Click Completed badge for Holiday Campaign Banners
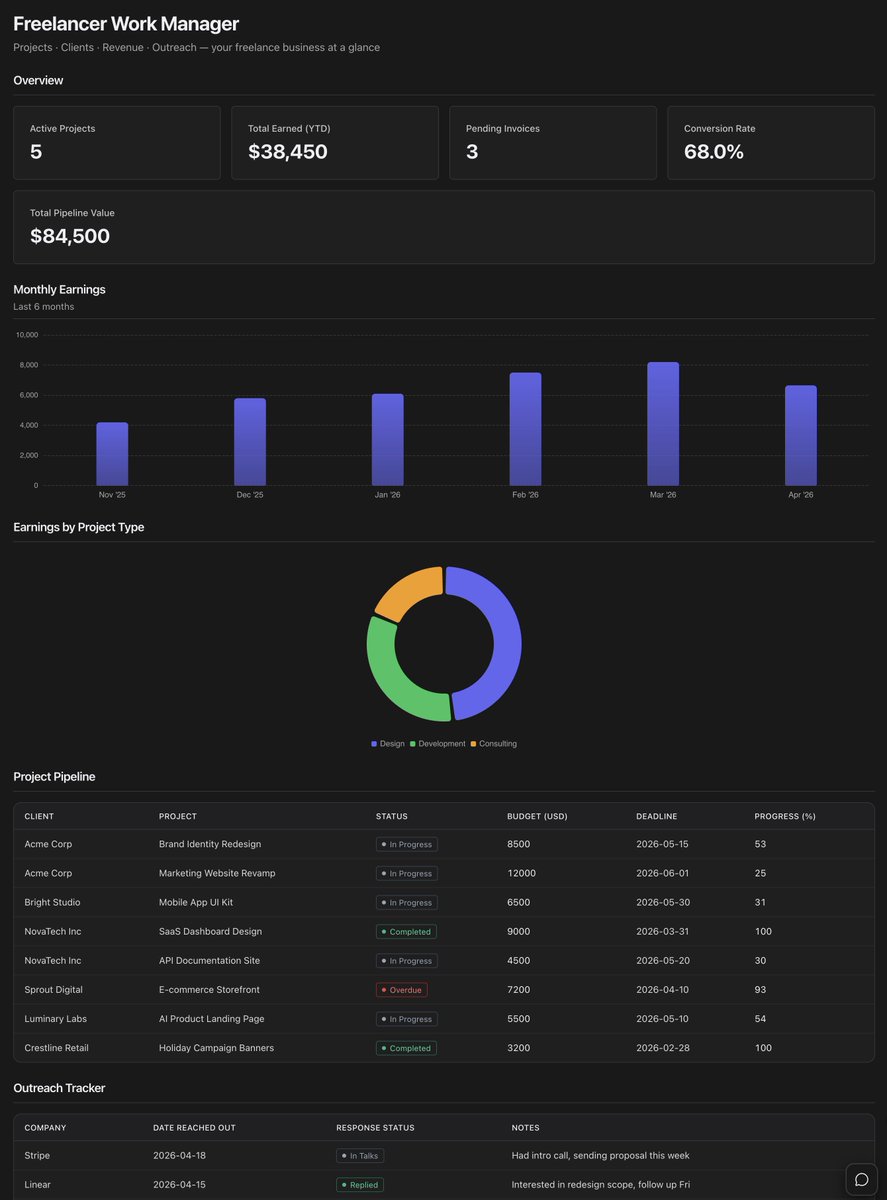Image resolution: width=887 pixels, height=1200 pixels. [406, 1048]
